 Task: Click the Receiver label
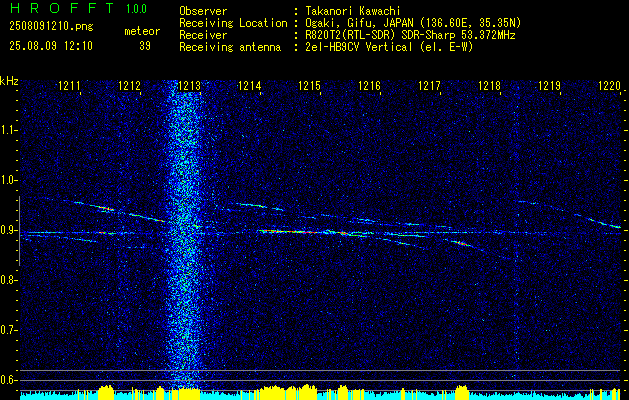pos(203,35)
